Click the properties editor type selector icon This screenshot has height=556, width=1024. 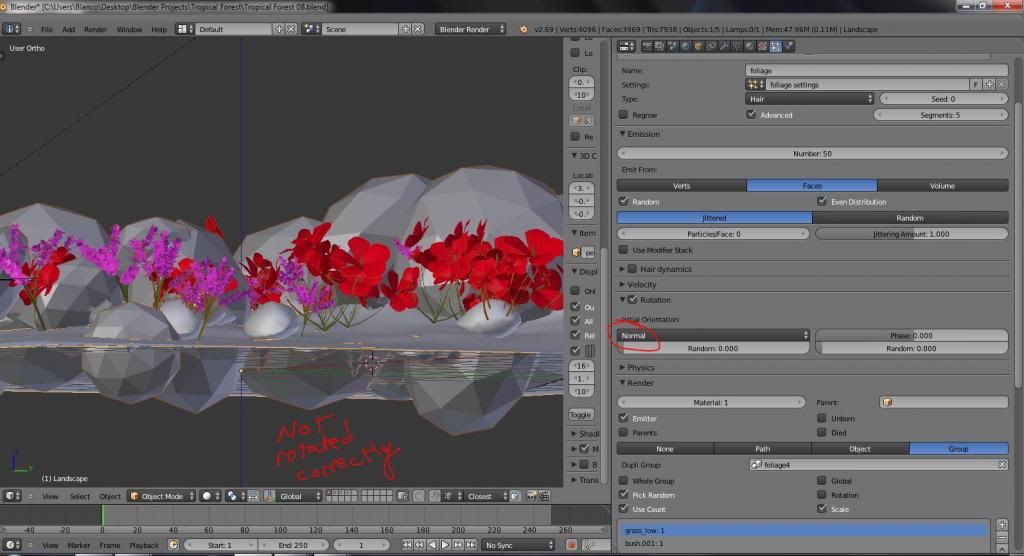click(626, 46)
